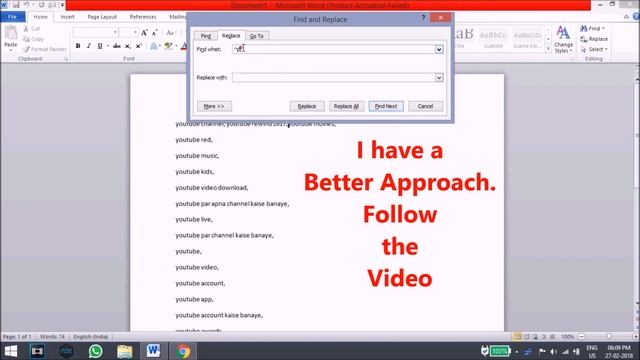Switch to the References ribbon tab
This screenshot has height=360, width=640.
[143, 17]
